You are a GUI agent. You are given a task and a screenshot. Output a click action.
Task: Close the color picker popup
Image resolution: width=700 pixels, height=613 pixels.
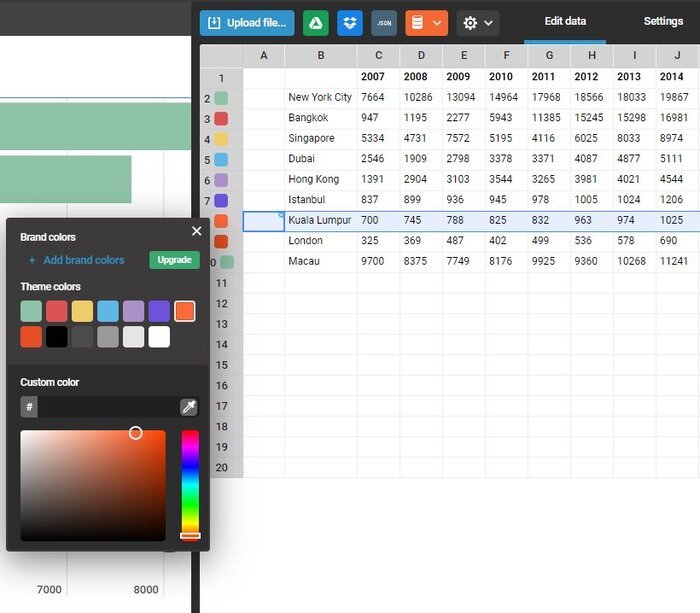click(x=196, y=231)
